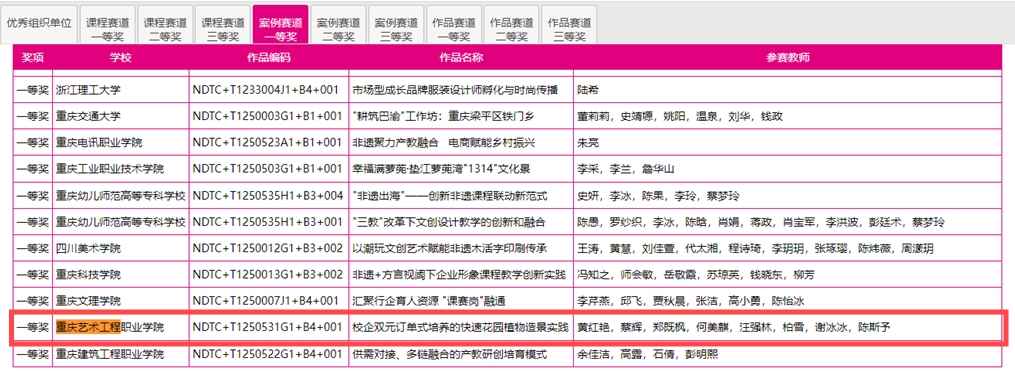Switch to 作品赛道三等奖 tab
1015x381 pixels.
point(569,24)
